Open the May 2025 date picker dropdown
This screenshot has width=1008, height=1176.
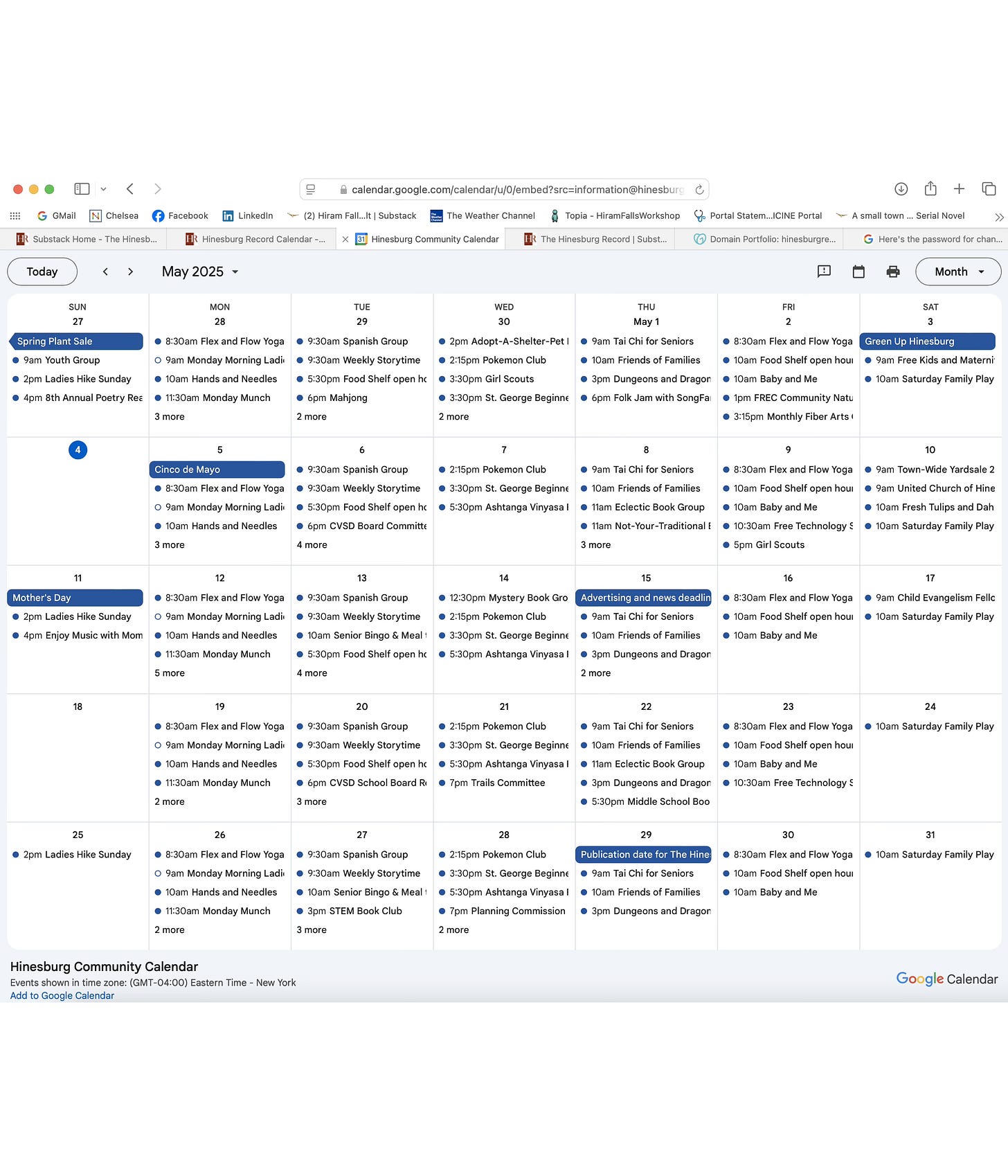coord(200,271)
